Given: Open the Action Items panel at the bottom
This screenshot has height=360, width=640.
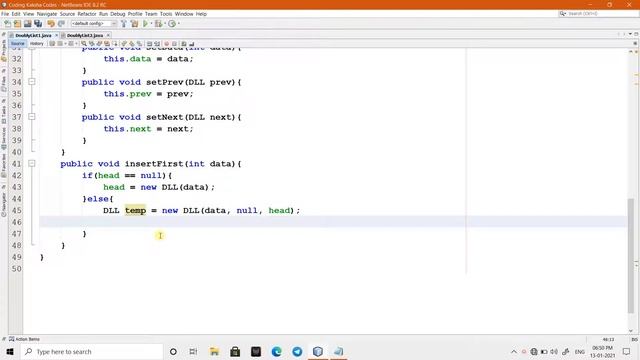Looking at the screenshot, I should click(x=24, y=339).
